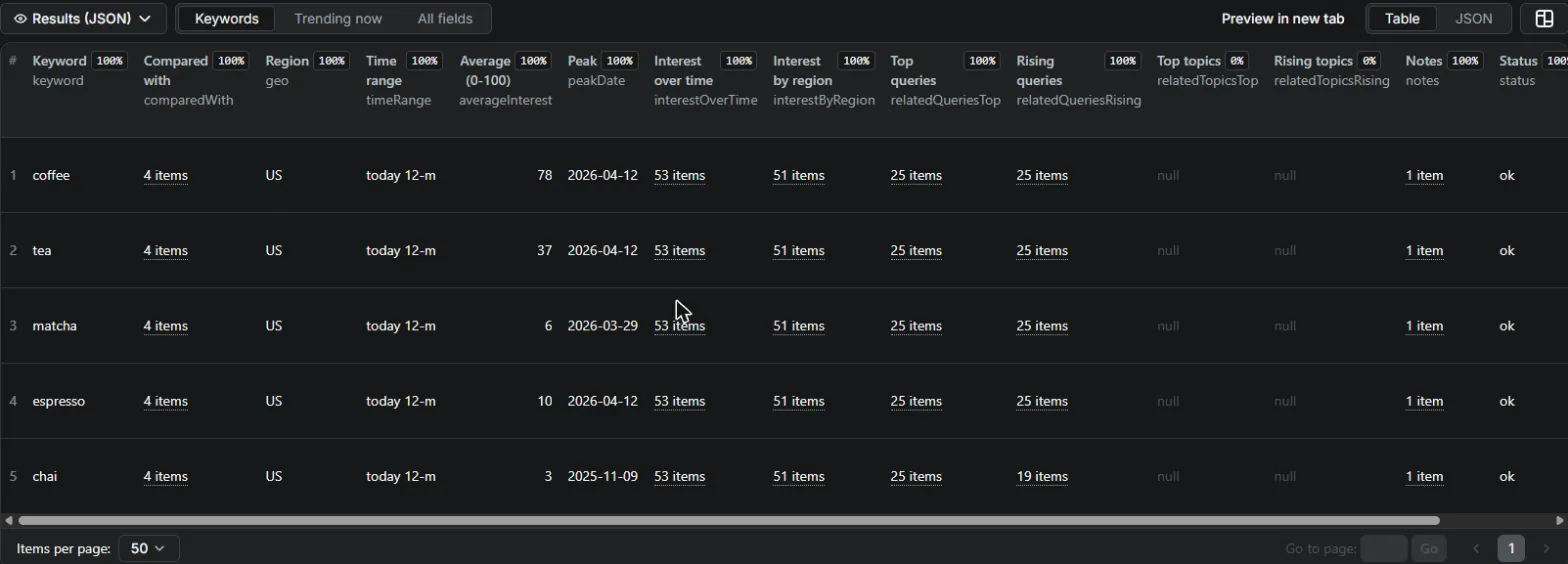Click the 'tea' keyword cell
Screen dimensions: 1568x564
click(x=42, y=250)
